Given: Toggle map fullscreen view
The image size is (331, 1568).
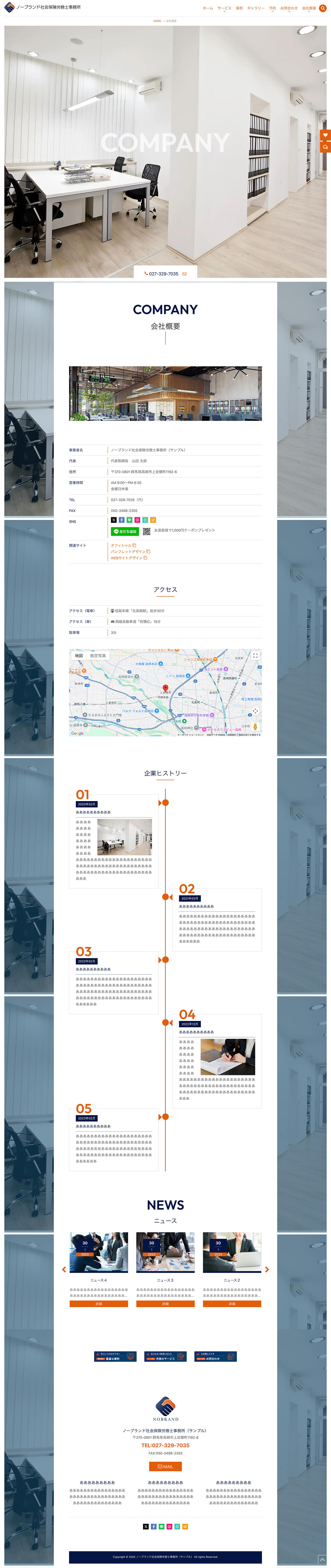Looking at the screenshot, I should click(x=256, y=656).
